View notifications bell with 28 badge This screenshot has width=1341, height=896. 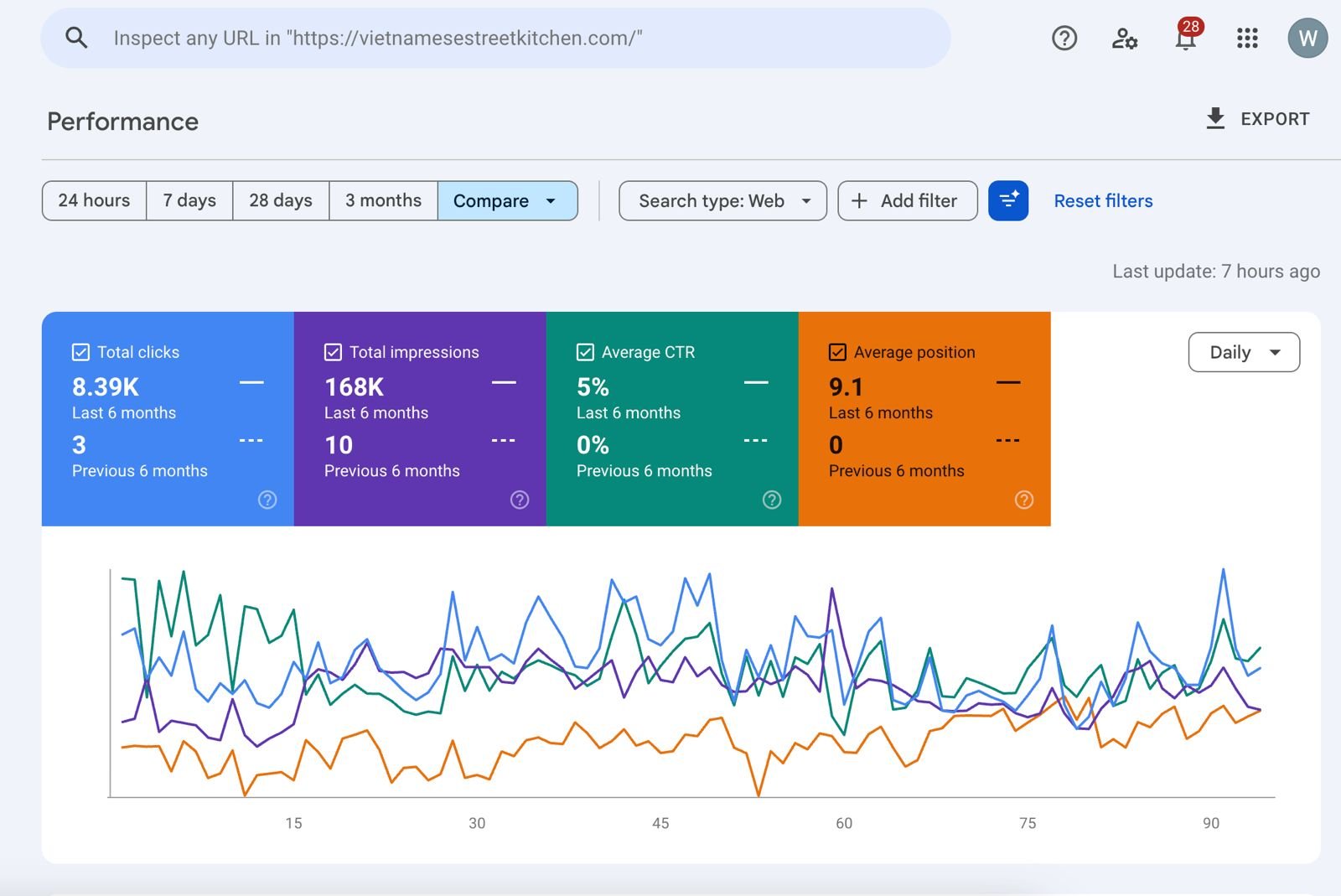[x=1187, y=35]
